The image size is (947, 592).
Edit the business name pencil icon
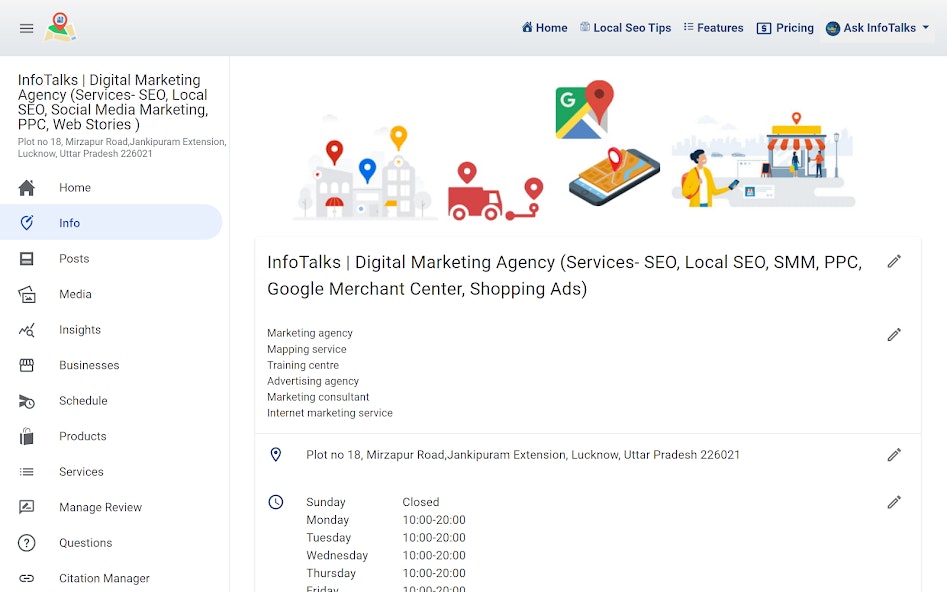click(894, 262)
